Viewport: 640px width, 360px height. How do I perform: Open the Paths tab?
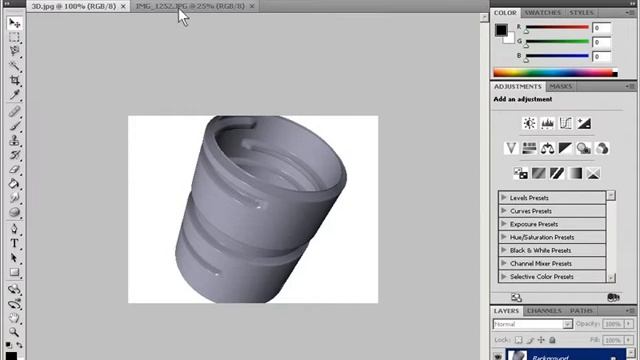pyautogui.click(x=581, y=311)
